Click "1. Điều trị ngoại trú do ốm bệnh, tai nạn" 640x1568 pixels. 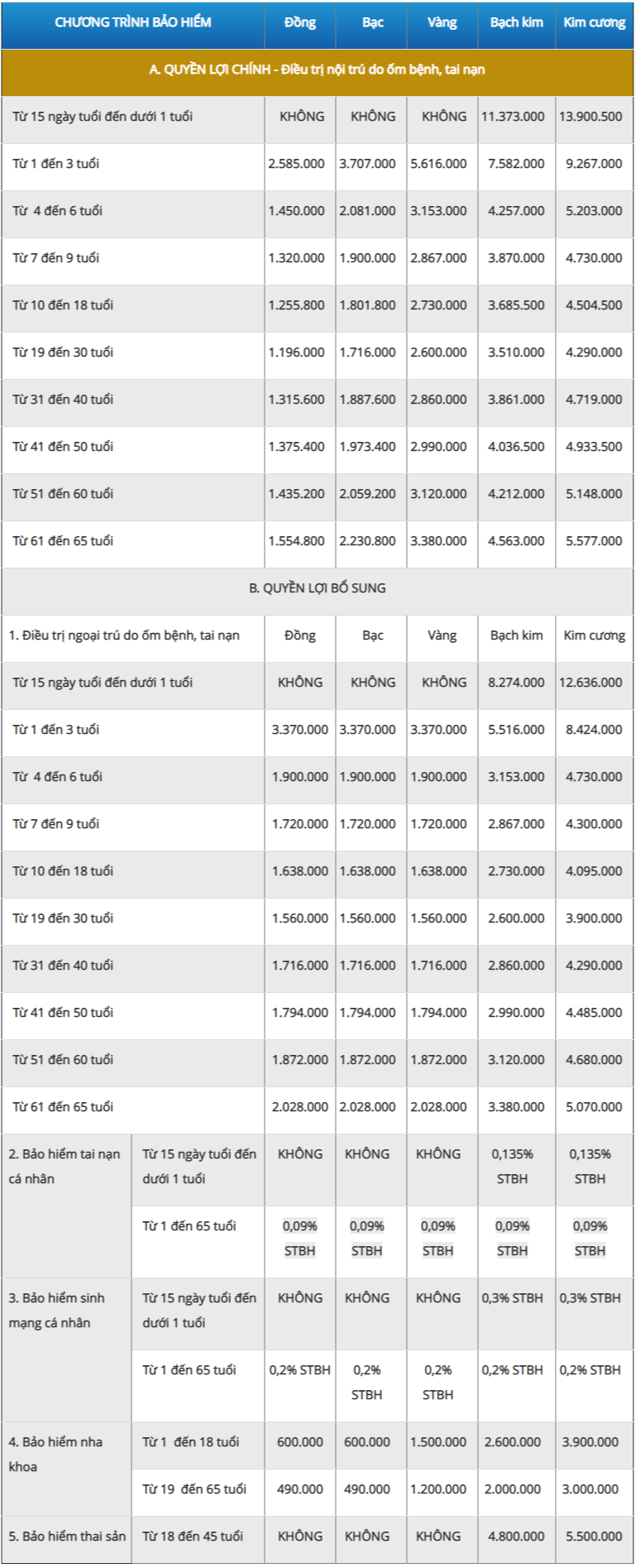[124, 635]
